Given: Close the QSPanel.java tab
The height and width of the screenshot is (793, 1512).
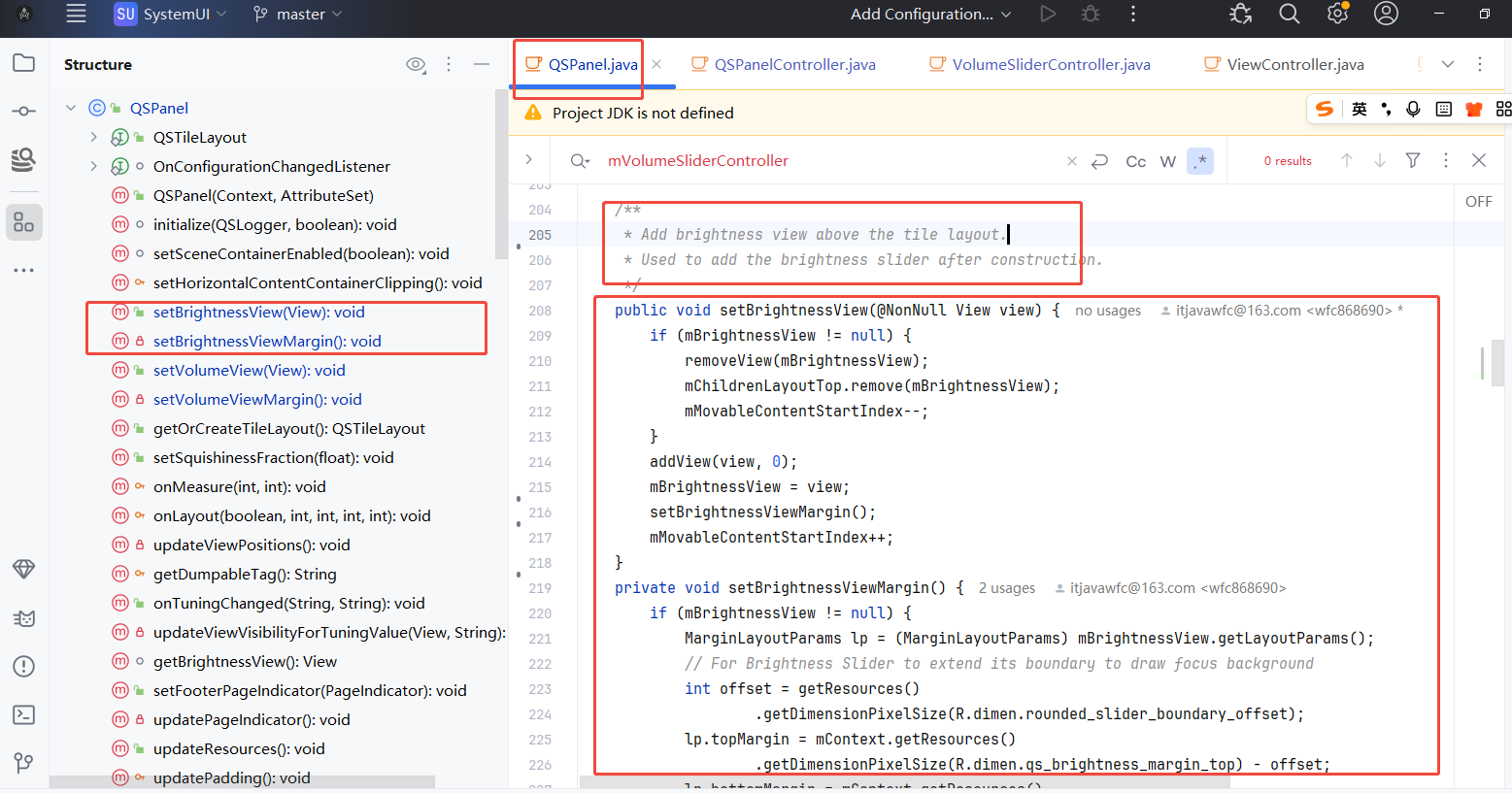Looking at the screenshot, I should pos(656,64).
